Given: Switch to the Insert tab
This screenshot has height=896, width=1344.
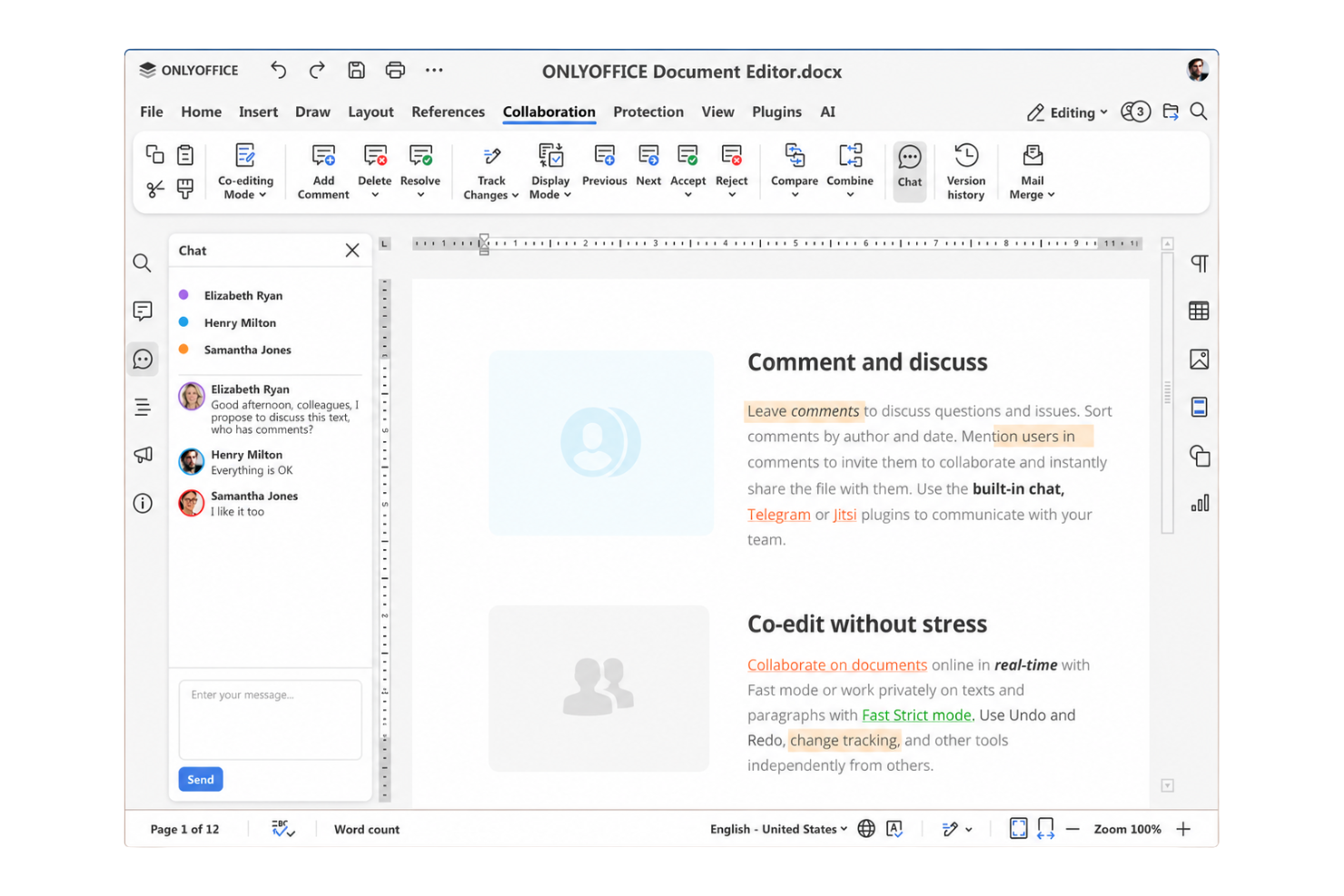Looking at the screenshot, I should [258, 112].
